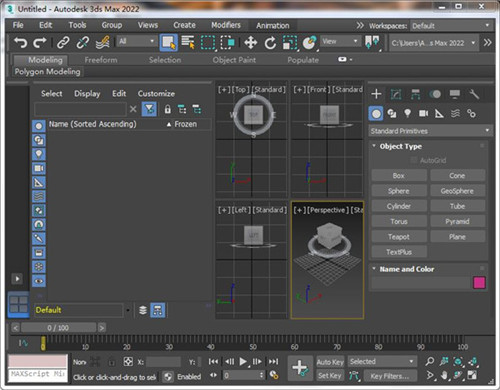
Task: Create a Sphere primitive
Action: point(399,191)
